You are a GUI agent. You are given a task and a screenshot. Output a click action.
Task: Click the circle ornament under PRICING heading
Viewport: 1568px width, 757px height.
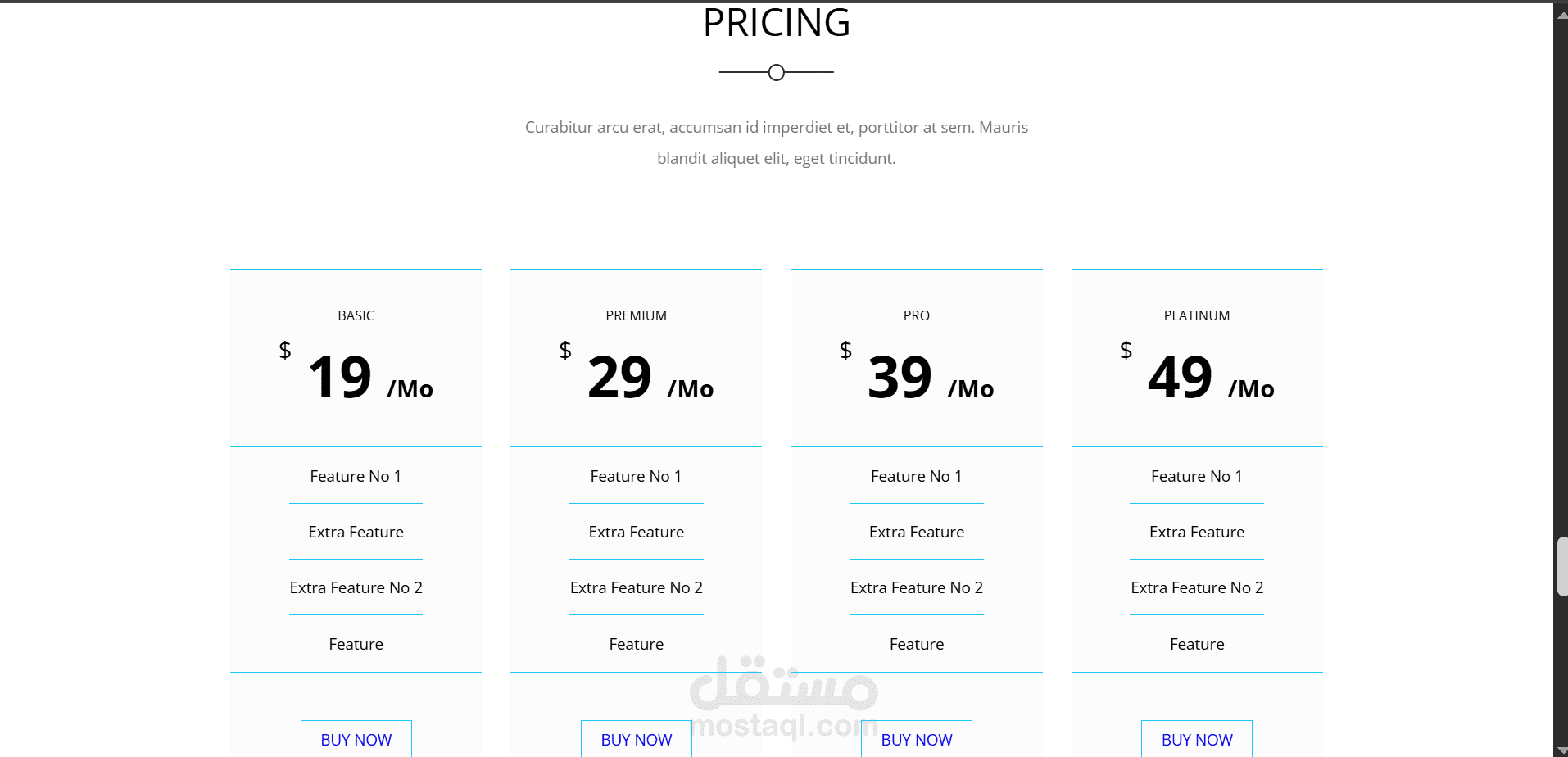[x=777, y=72]
